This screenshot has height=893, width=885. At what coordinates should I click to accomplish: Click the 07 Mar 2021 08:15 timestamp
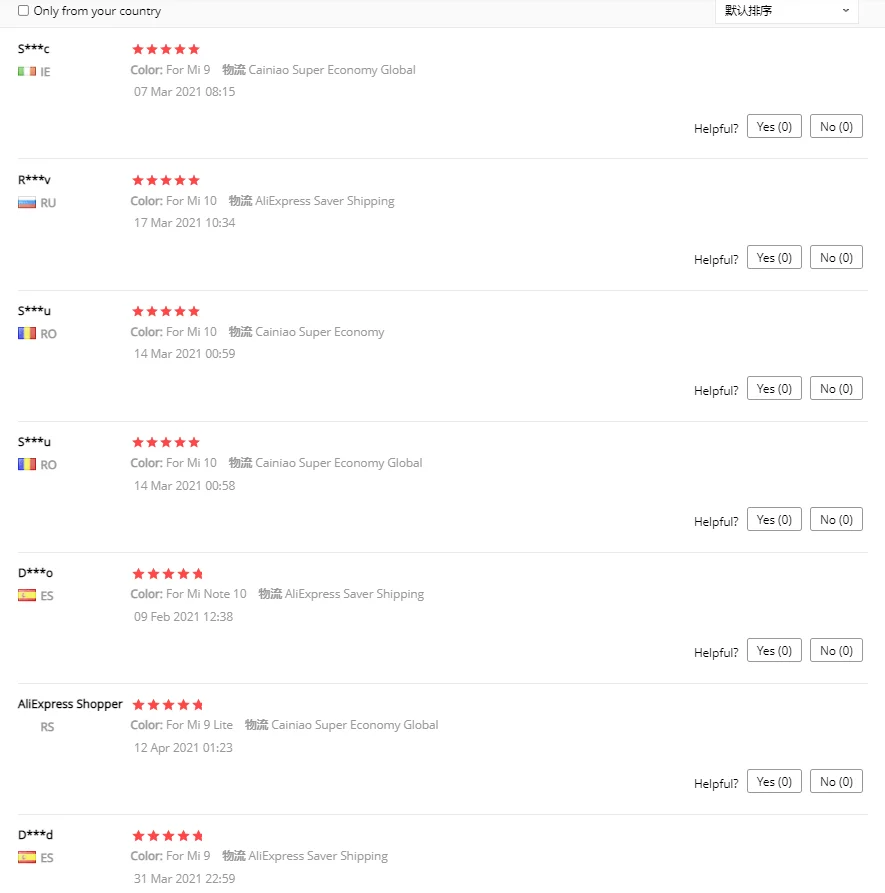185,92
